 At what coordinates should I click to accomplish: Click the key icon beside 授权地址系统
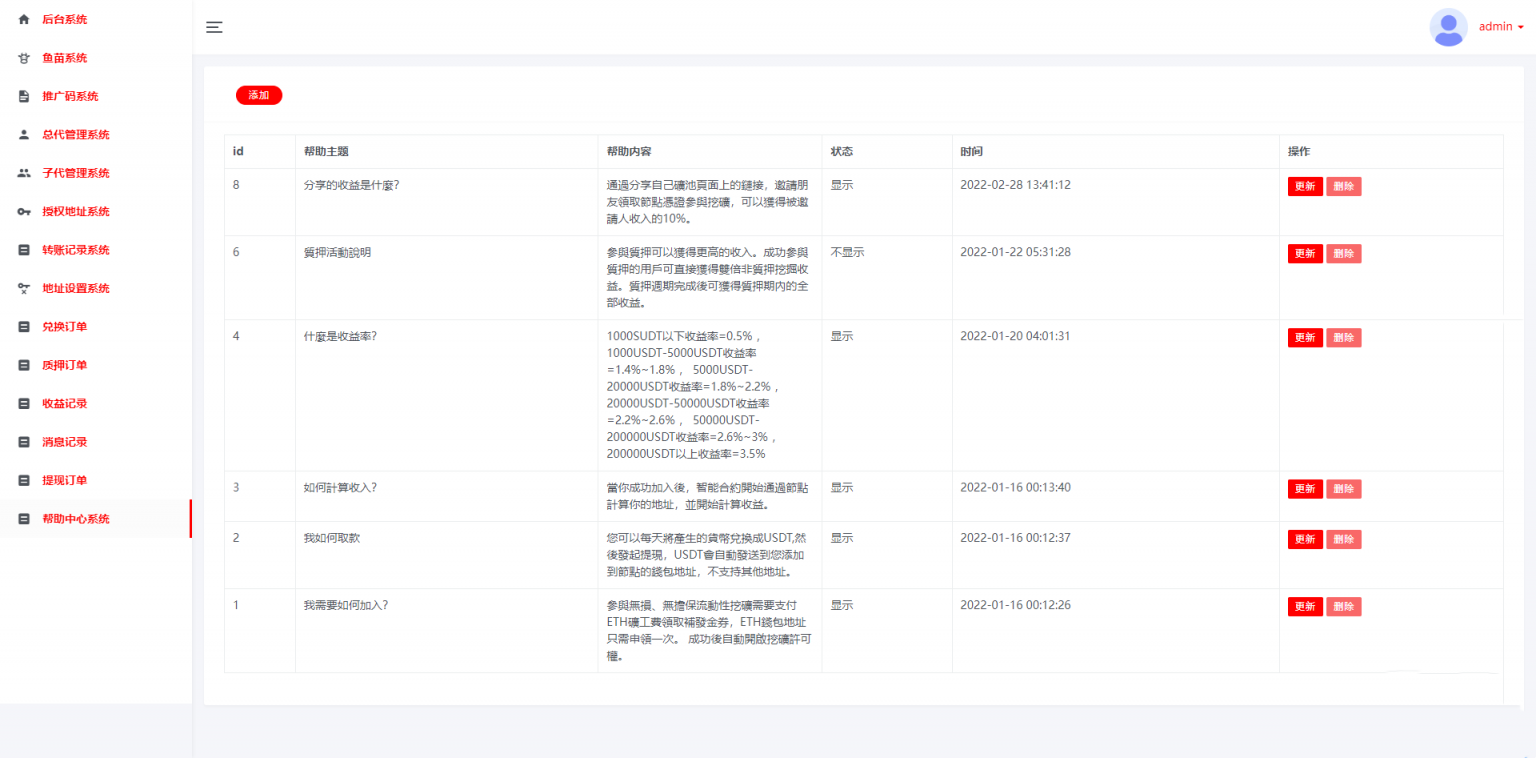click(24, 212)
